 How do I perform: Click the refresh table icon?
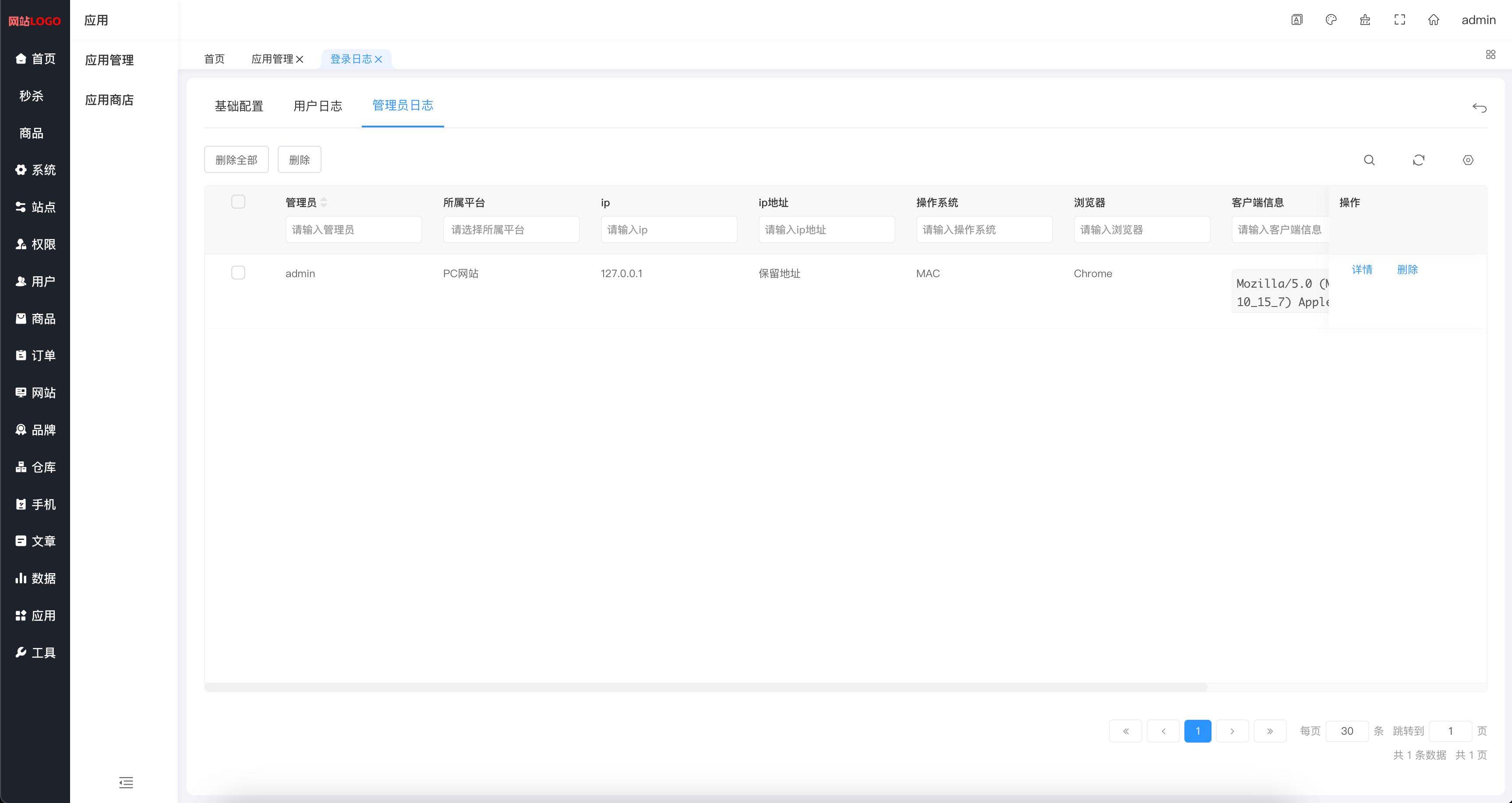point(1418,160)
